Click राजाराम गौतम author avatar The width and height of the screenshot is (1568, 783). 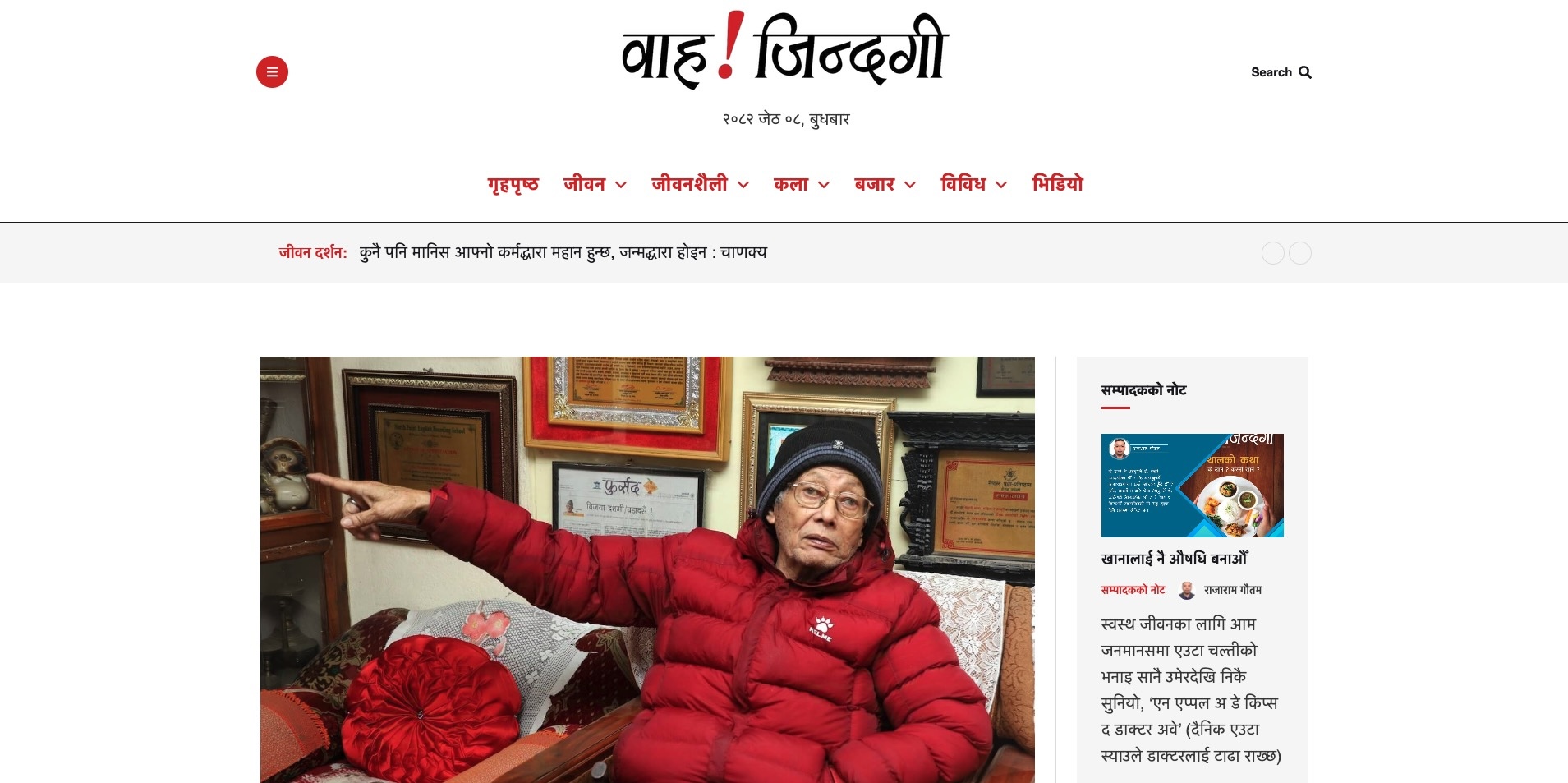(1187, 590)
